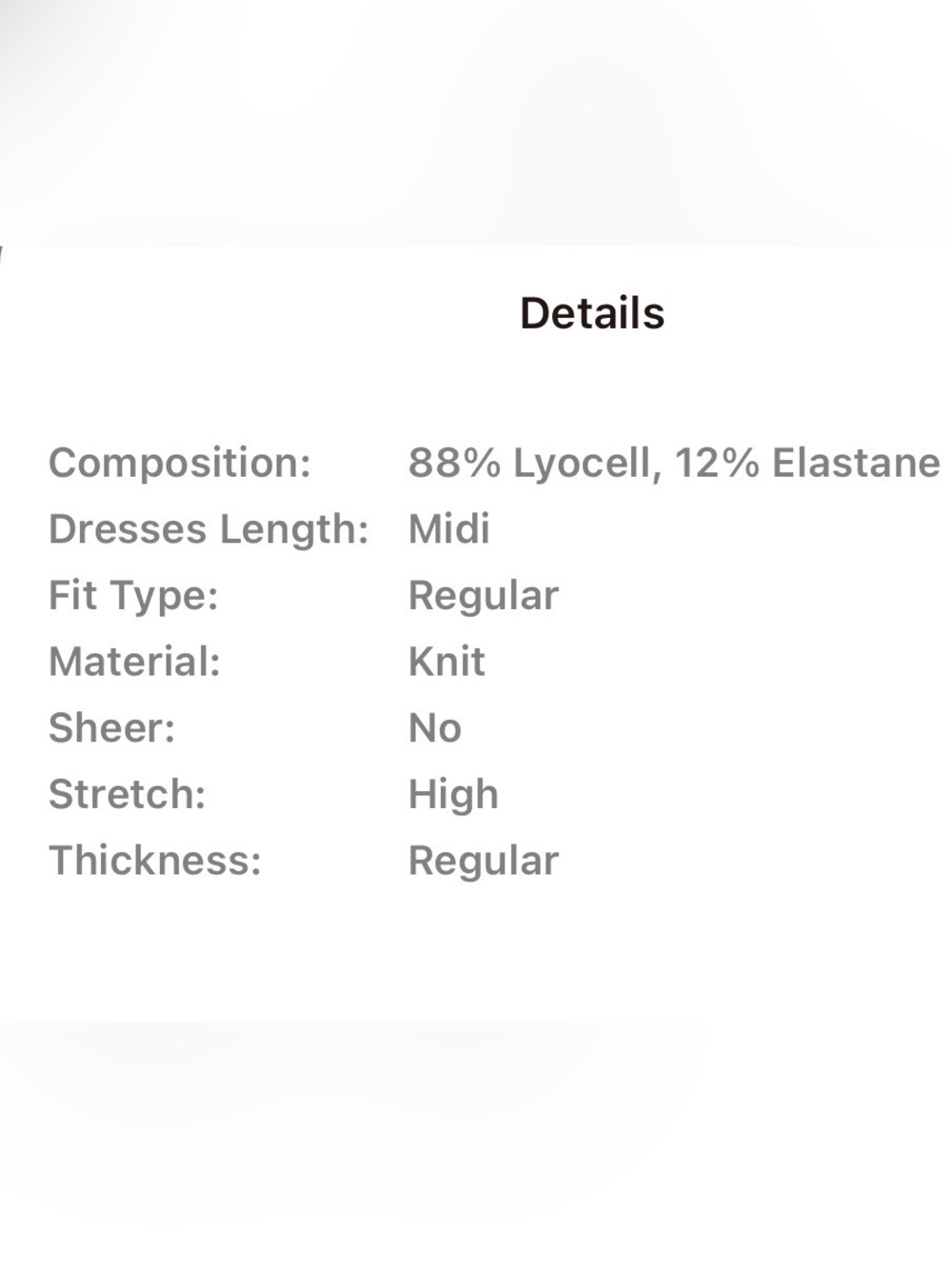
Task: Click the 88% figure in composition
Action: 455,464
